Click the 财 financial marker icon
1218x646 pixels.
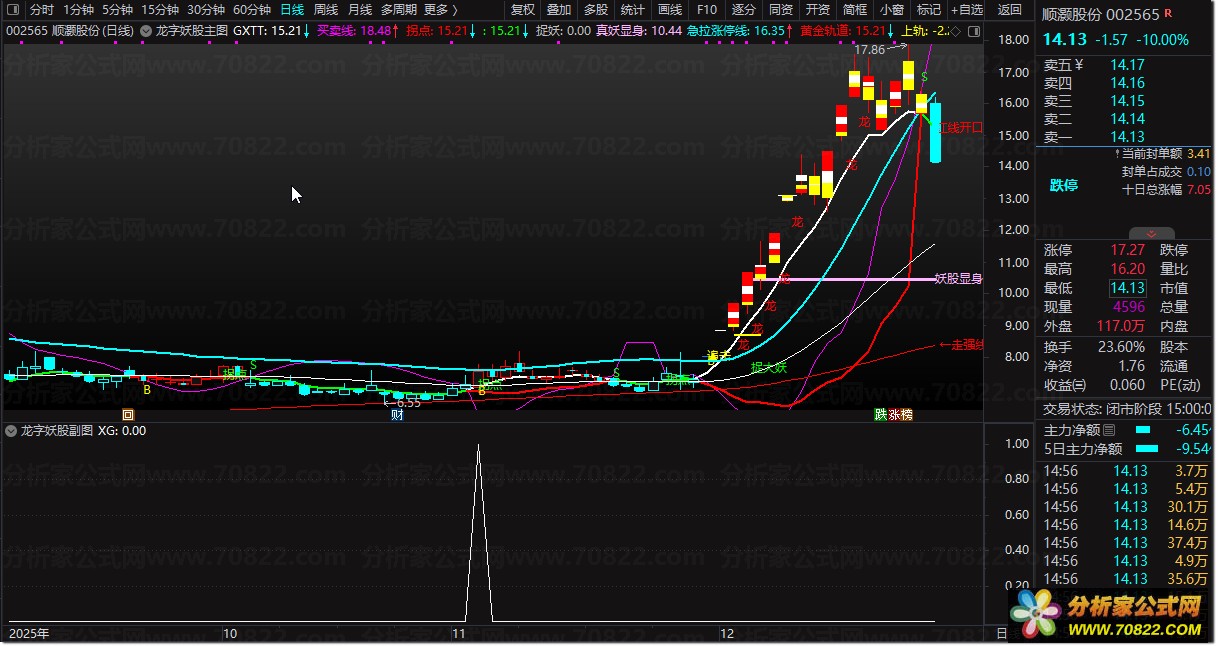click(x=397, y=414)
